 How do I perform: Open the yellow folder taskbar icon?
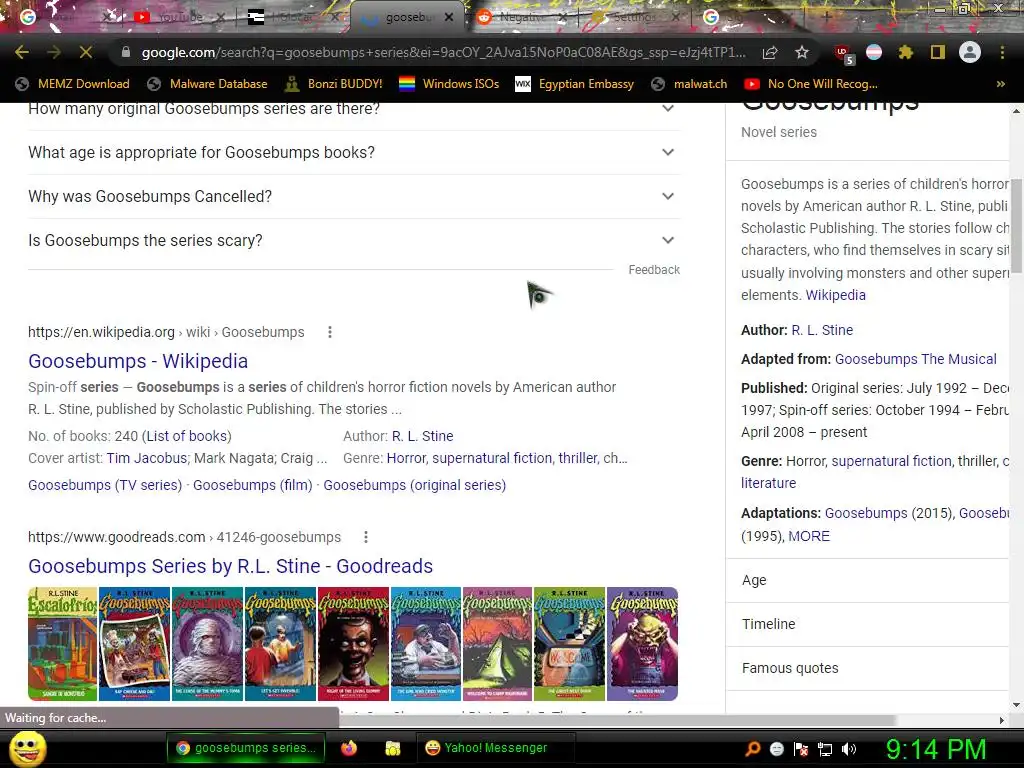(392, 748)
